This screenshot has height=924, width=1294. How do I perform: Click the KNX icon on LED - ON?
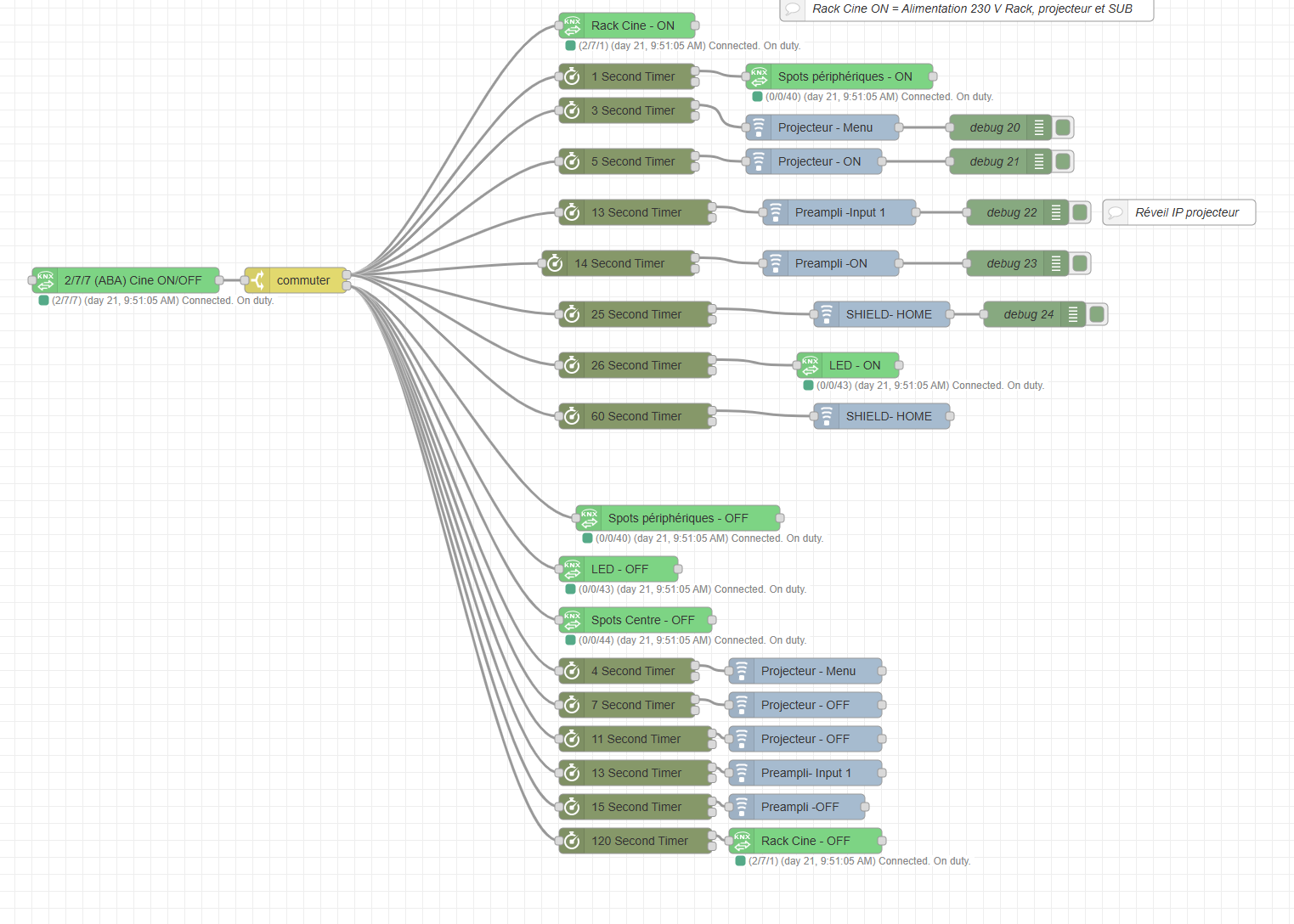[x=810, y=365]
